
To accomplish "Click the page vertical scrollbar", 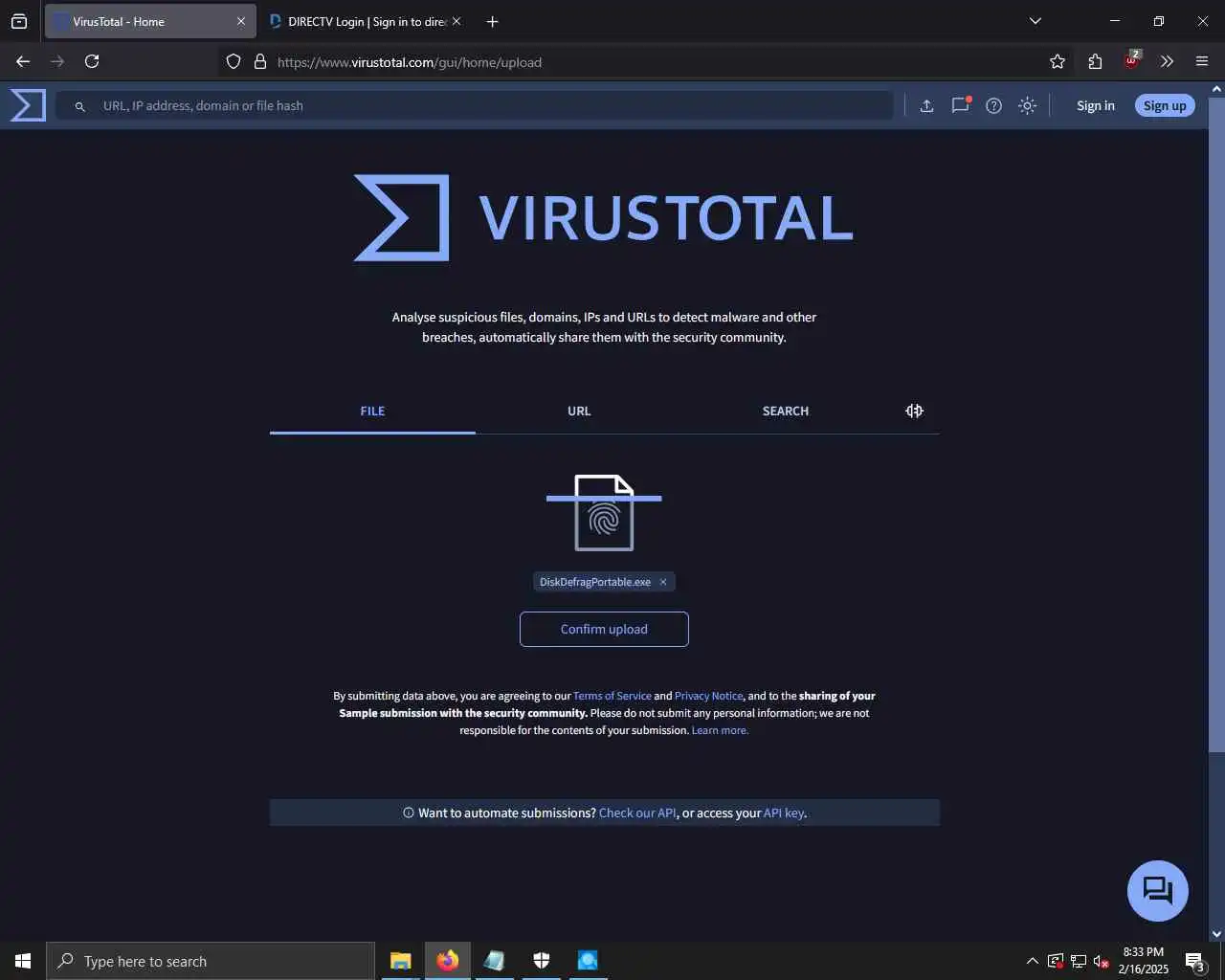I will tap(1216, 424).
